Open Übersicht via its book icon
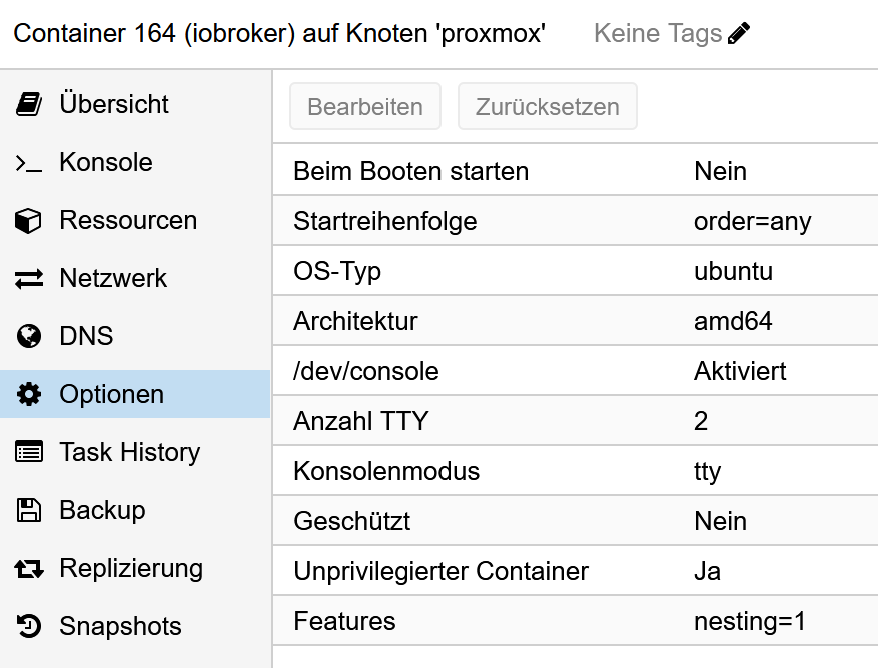 point(29,104)
